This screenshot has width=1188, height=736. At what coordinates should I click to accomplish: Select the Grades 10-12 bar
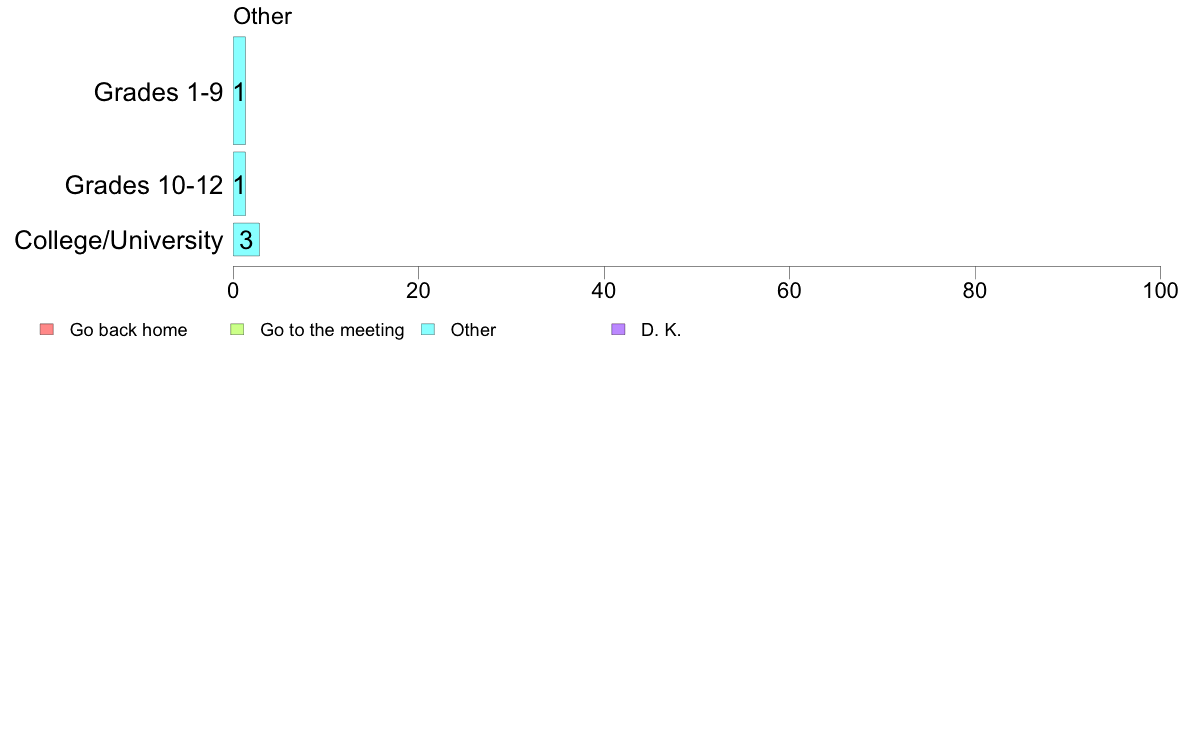(x=239, y=183)
